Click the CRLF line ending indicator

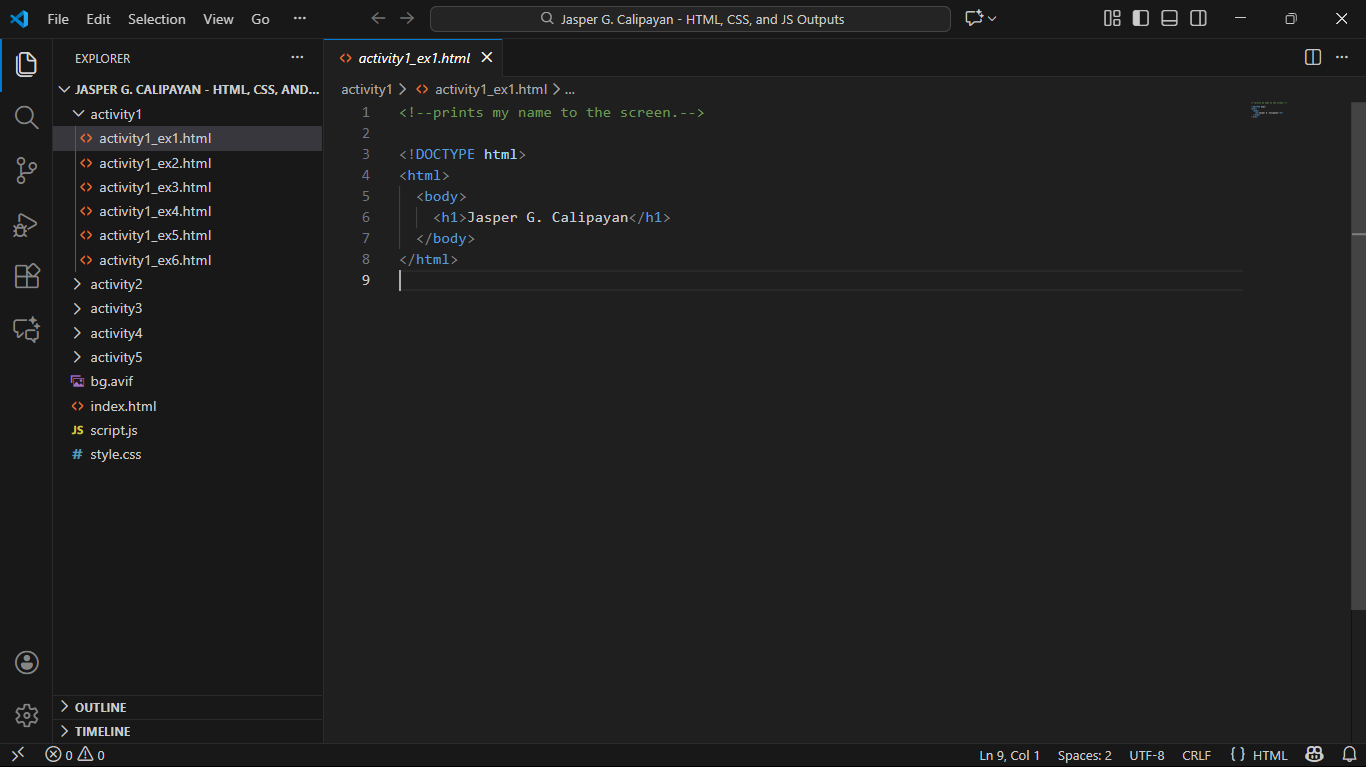(x=1196, y=755)
